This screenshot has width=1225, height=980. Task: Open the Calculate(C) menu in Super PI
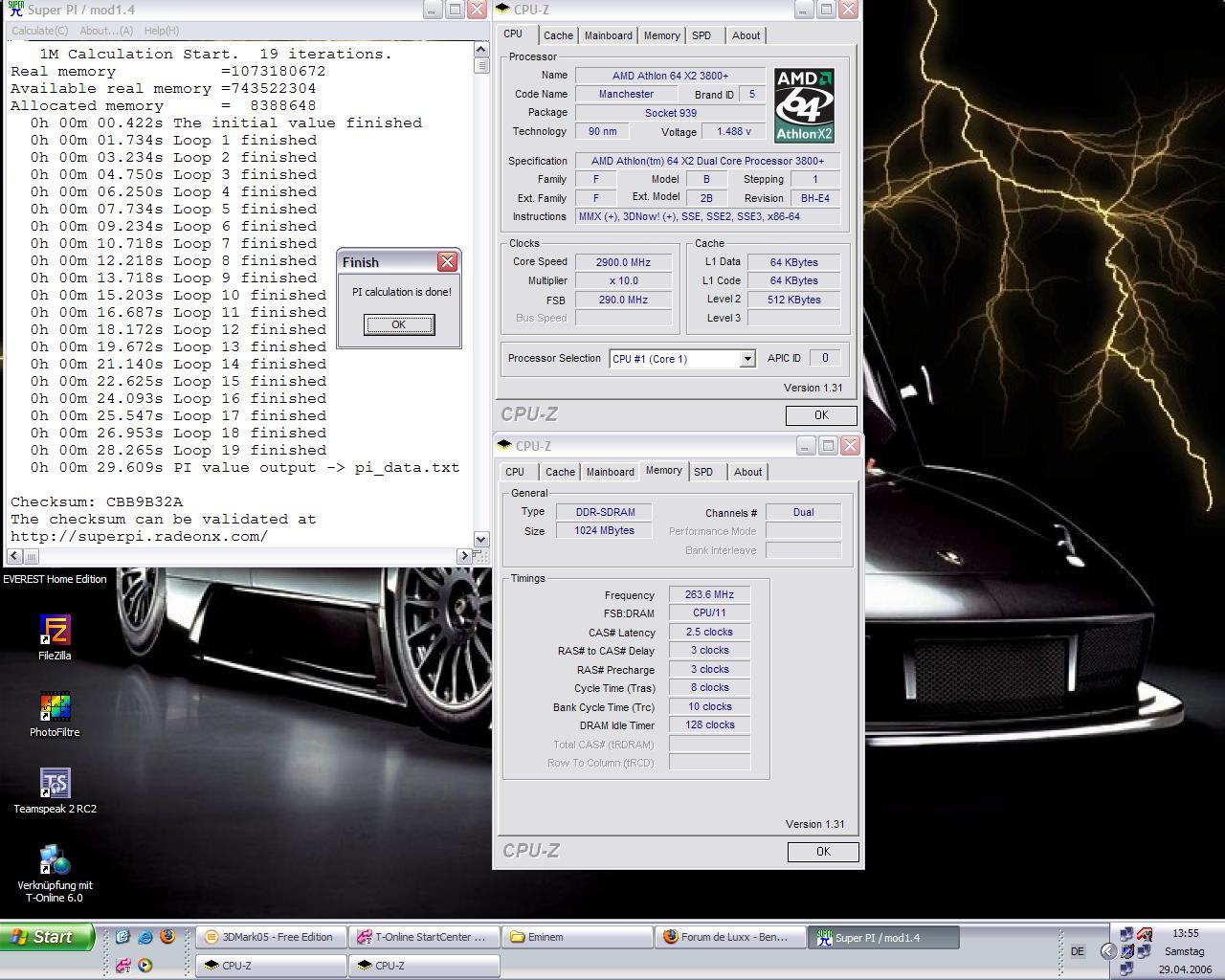tap(39, 31)
